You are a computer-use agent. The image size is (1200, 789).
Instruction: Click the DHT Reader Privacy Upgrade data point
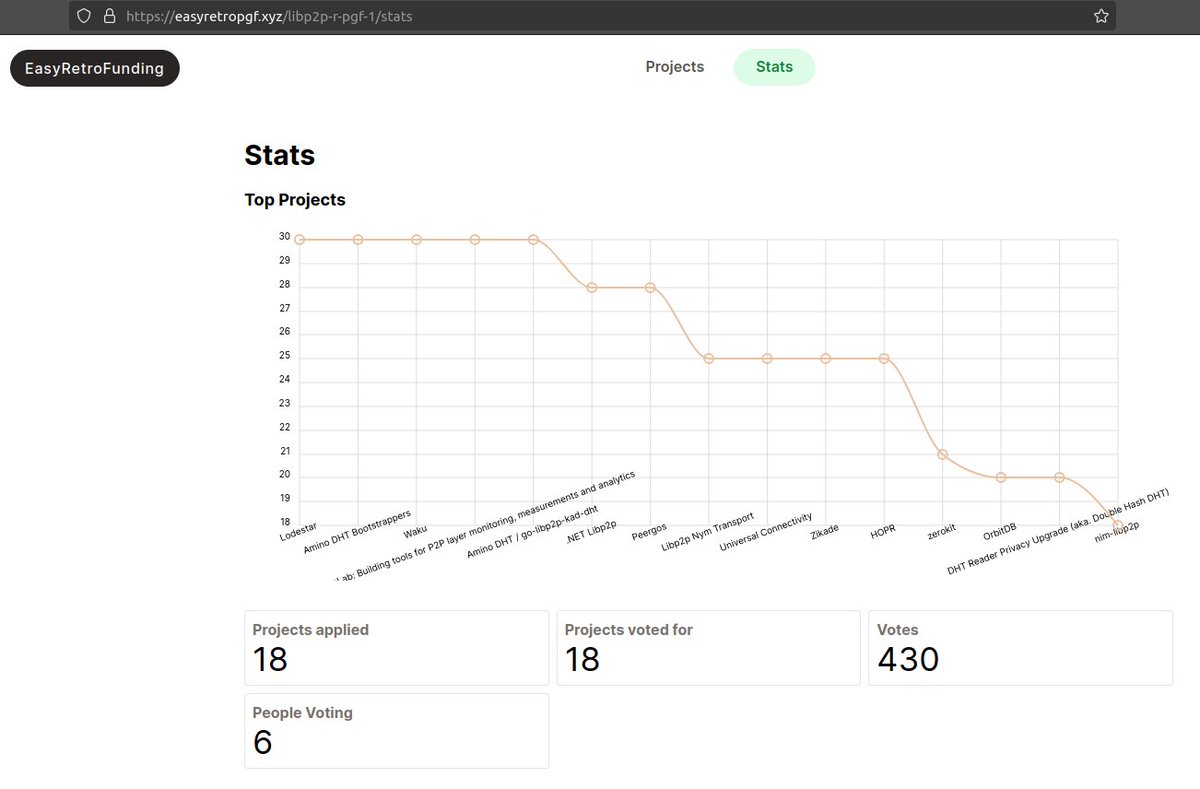[x=1059, y=477]
